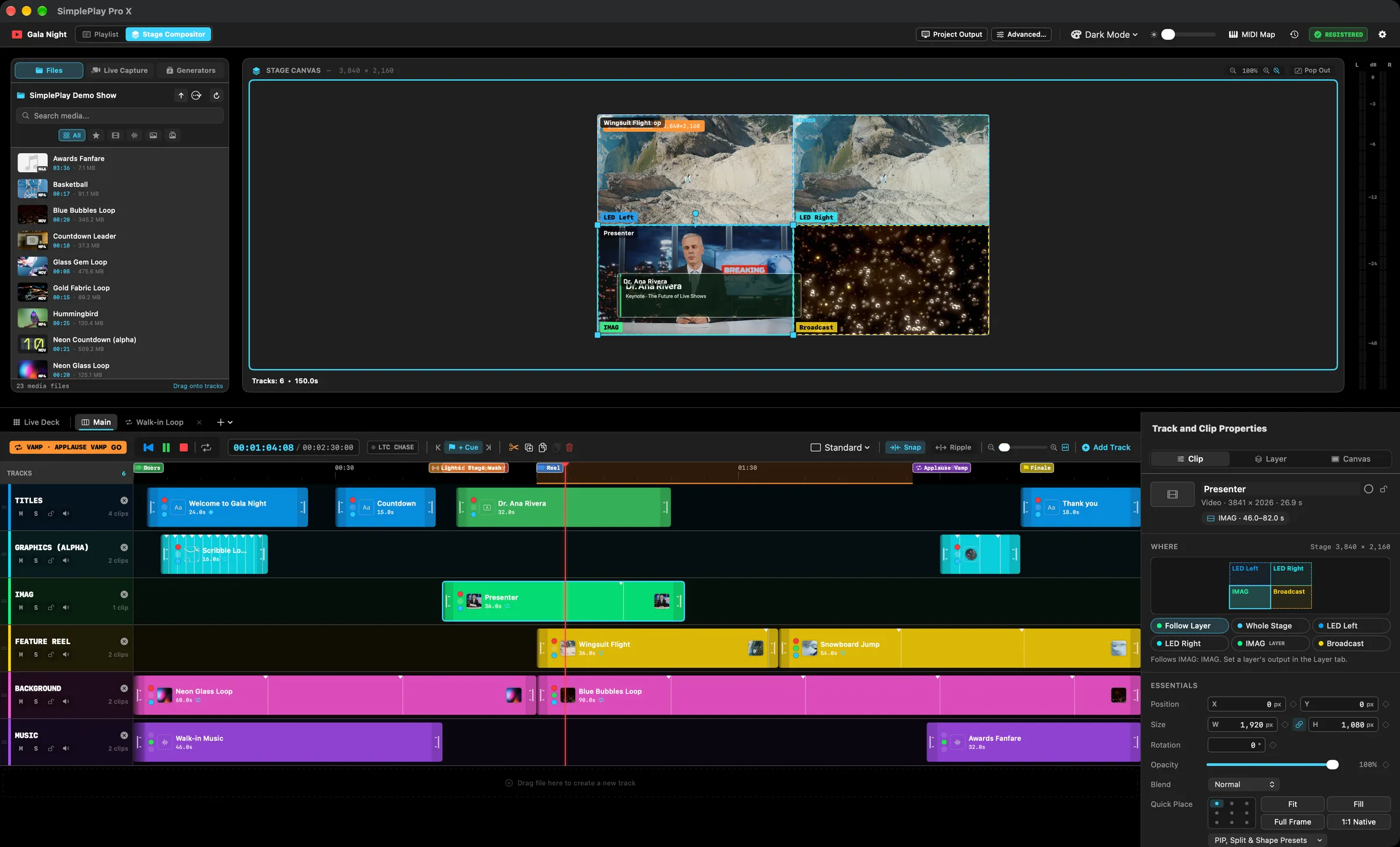1400x847 pixels.
Task: Select the Broadcast output option
Action: tap(1350, 643)
